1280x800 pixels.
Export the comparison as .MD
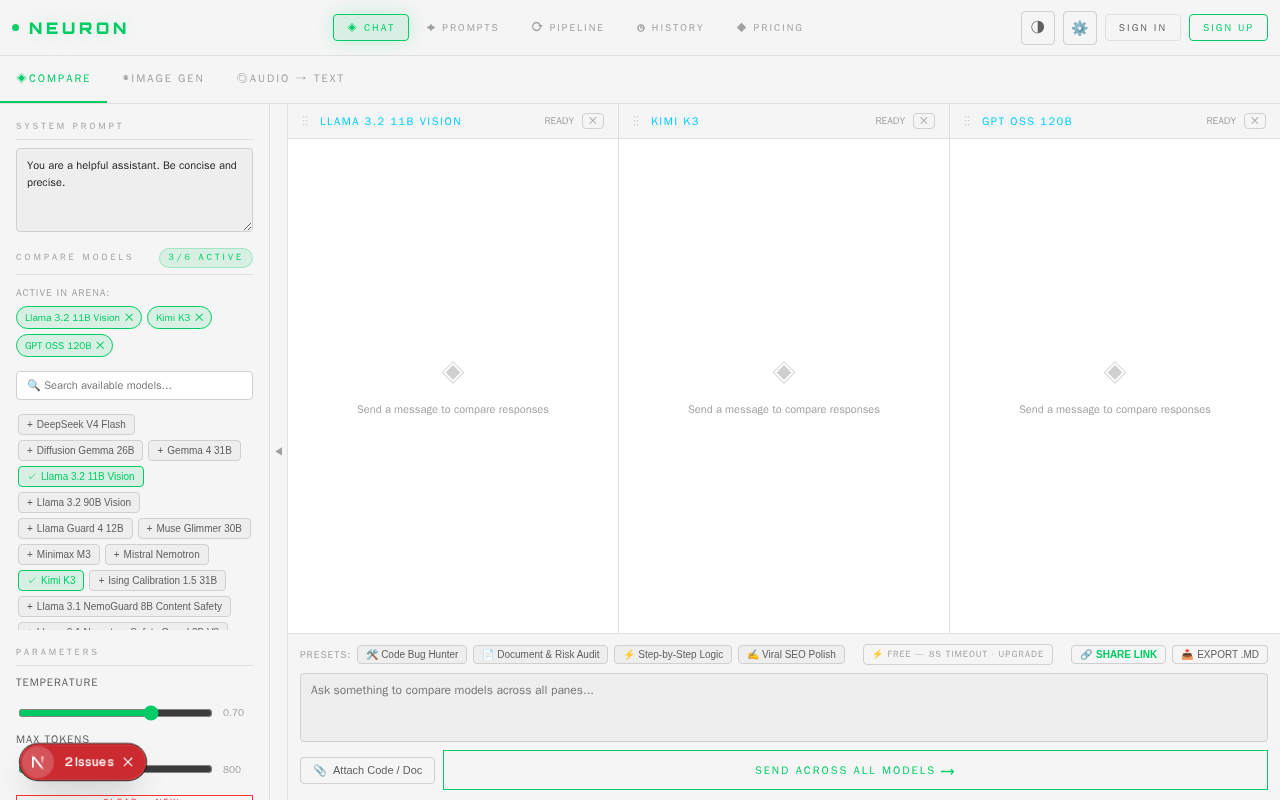[x=1220, y=655]
